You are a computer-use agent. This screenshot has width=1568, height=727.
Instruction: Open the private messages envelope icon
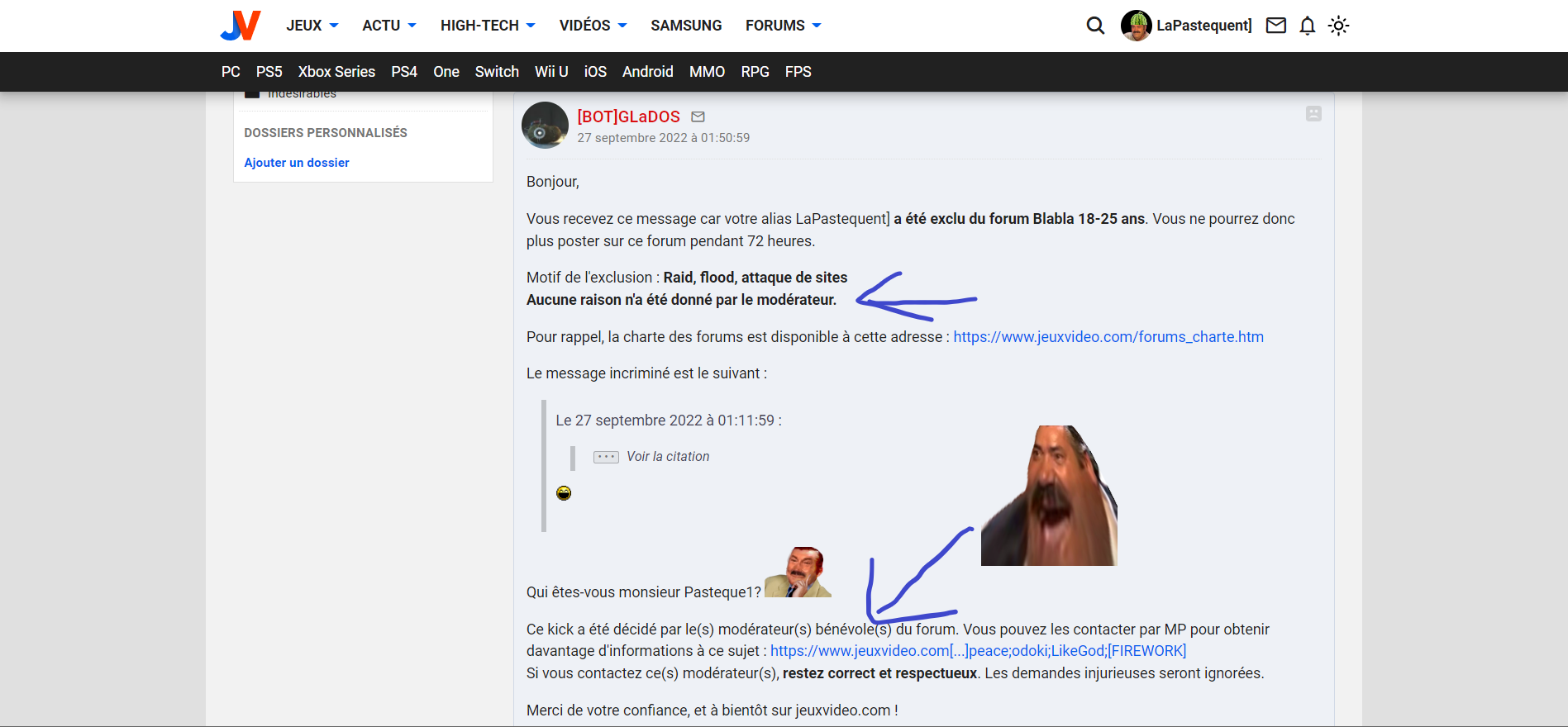point(1275,26)
